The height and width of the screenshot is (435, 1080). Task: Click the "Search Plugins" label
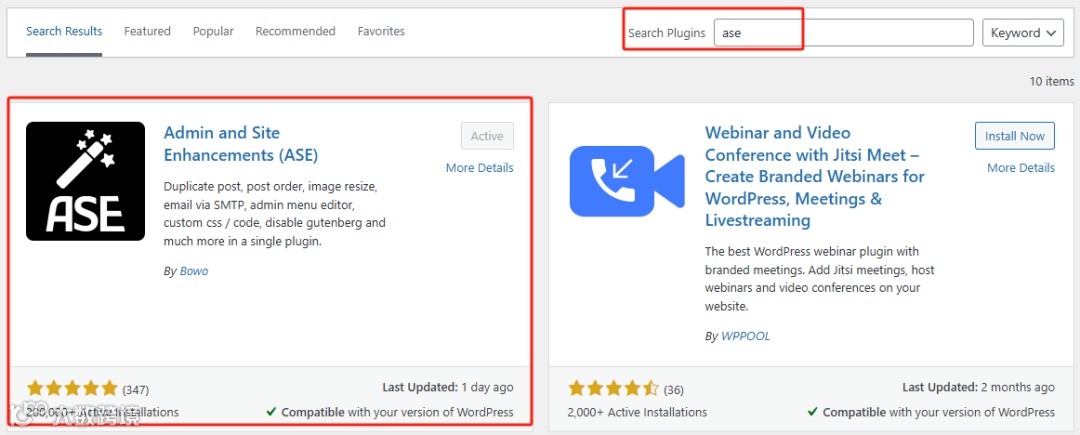[667, 33]
